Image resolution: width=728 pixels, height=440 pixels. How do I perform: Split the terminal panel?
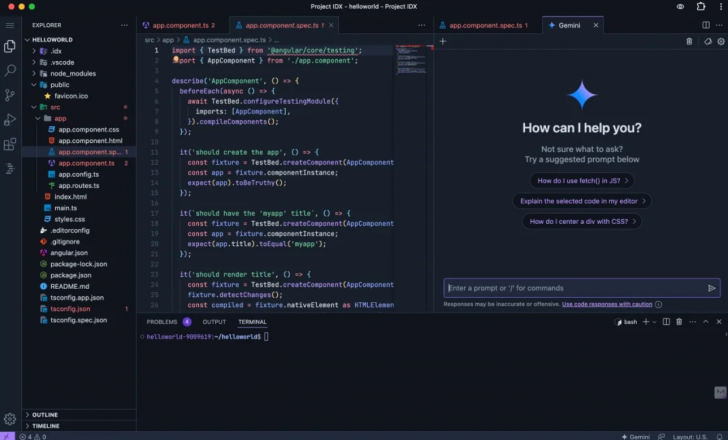point(666,322)
